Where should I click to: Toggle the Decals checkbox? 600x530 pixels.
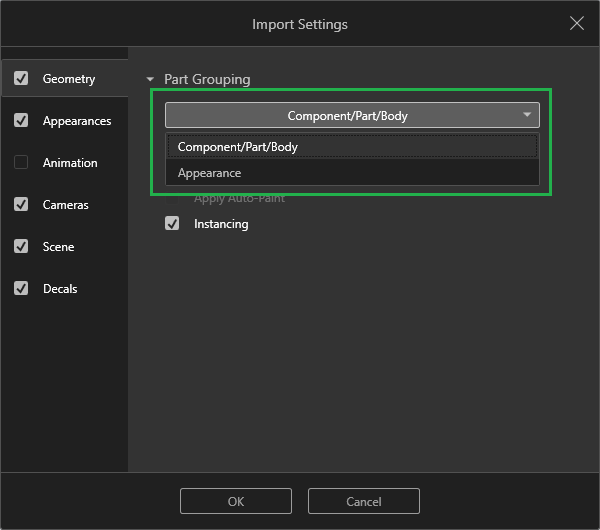21,289
